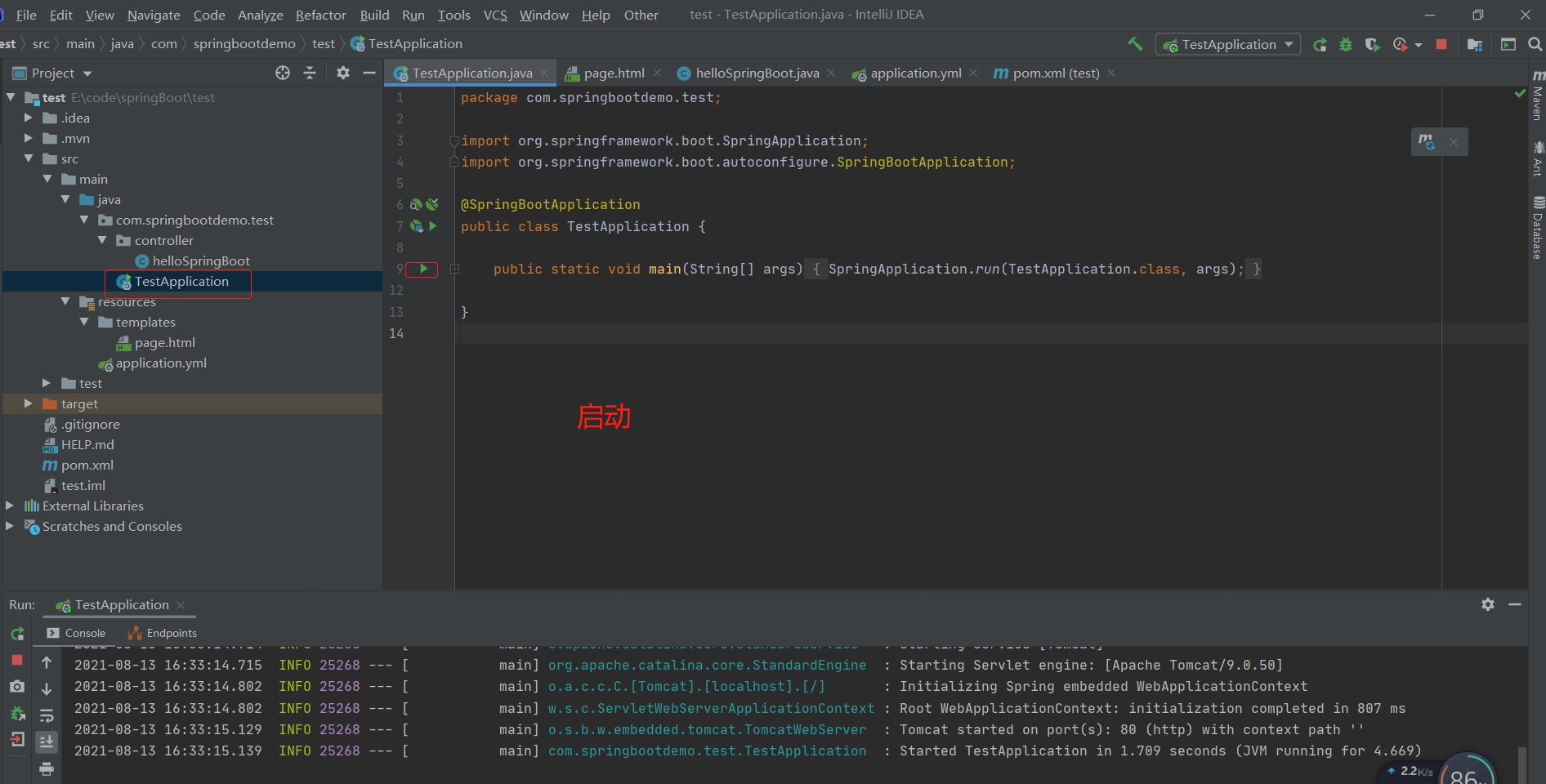Click the Rerun icon in Run panel

[x=17, y=634]
